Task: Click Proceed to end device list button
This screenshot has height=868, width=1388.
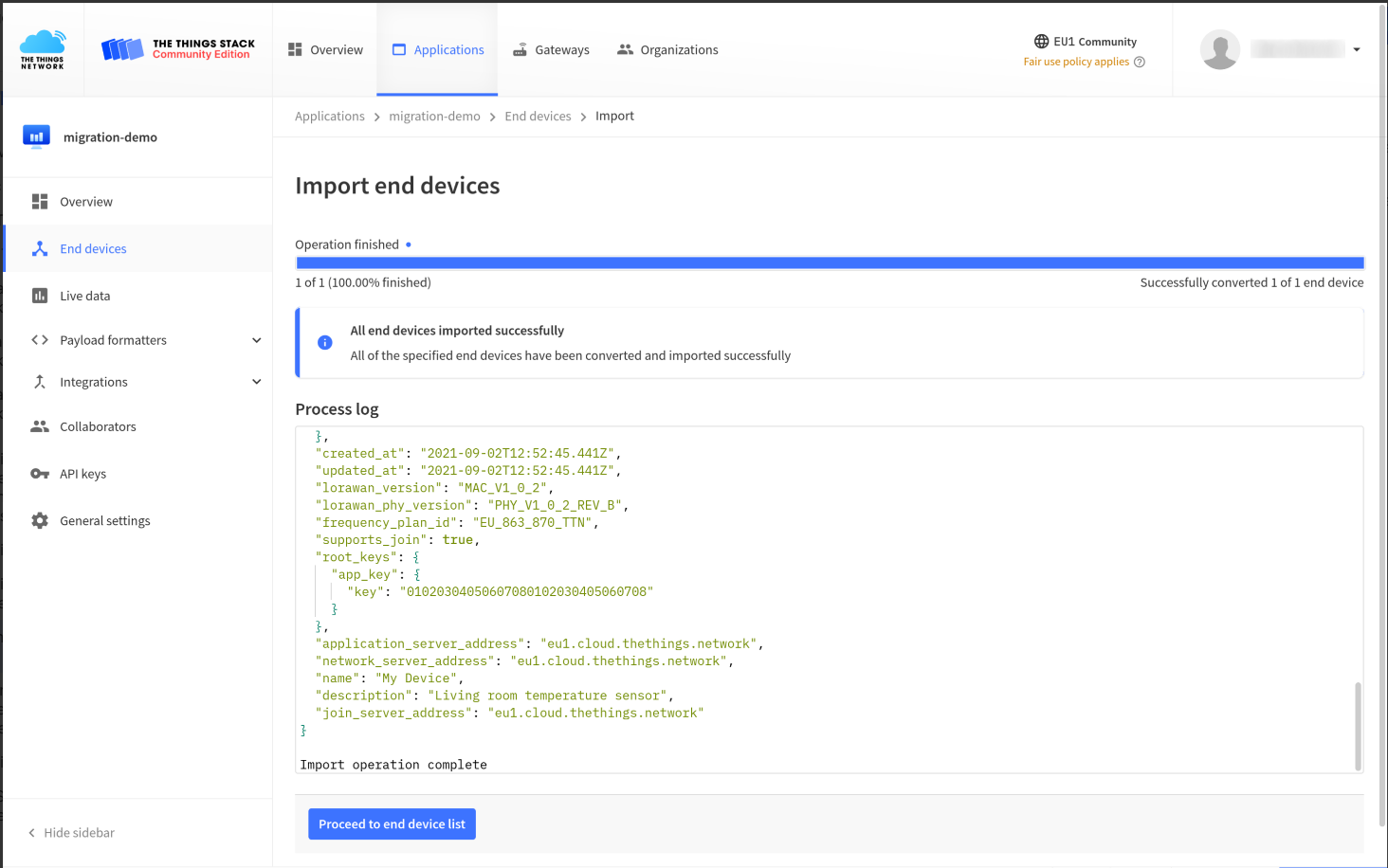Action: [x=392, y=824]
